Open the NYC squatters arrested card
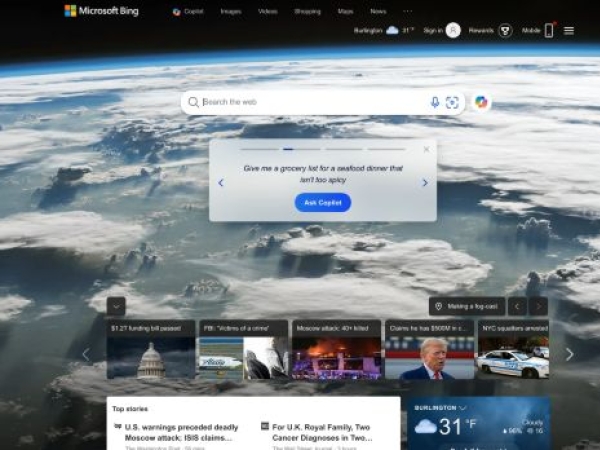The image size is (600, 450). tap(514, 349)
